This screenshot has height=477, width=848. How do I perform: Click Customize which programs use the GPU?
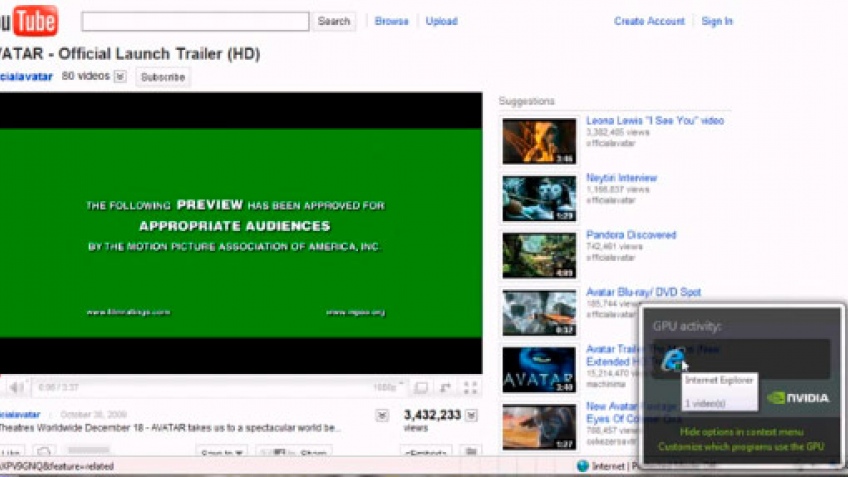click(x=741, y=447)
